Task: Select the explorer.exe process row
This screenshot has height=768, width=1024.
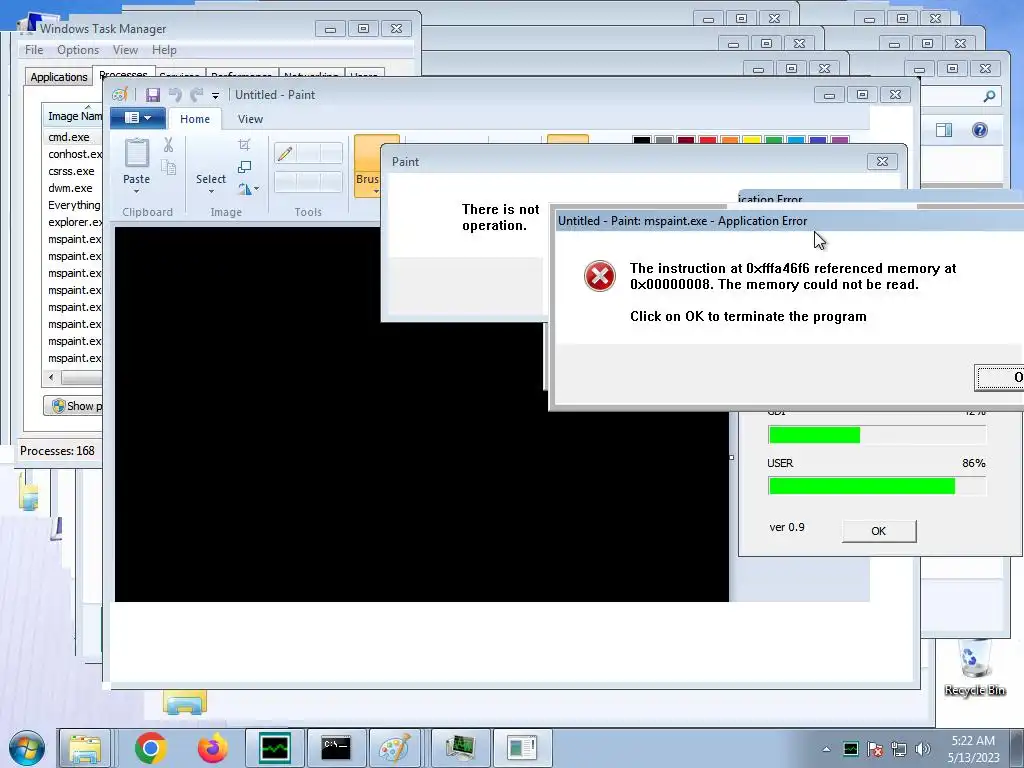Action: (x=72, y=222)
